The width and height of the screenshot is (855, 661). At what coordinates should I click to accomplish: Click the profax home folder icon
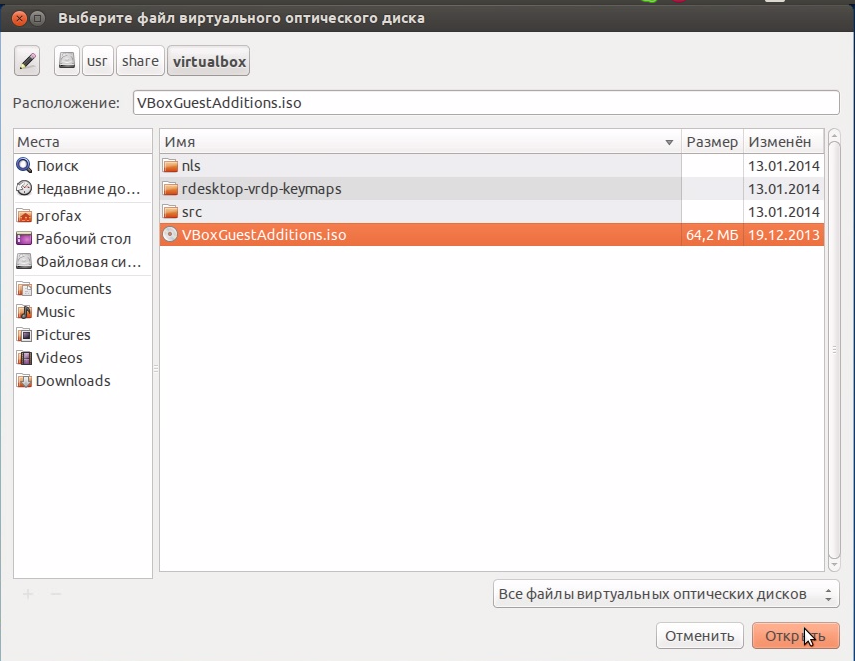click(x=24, y=216)
